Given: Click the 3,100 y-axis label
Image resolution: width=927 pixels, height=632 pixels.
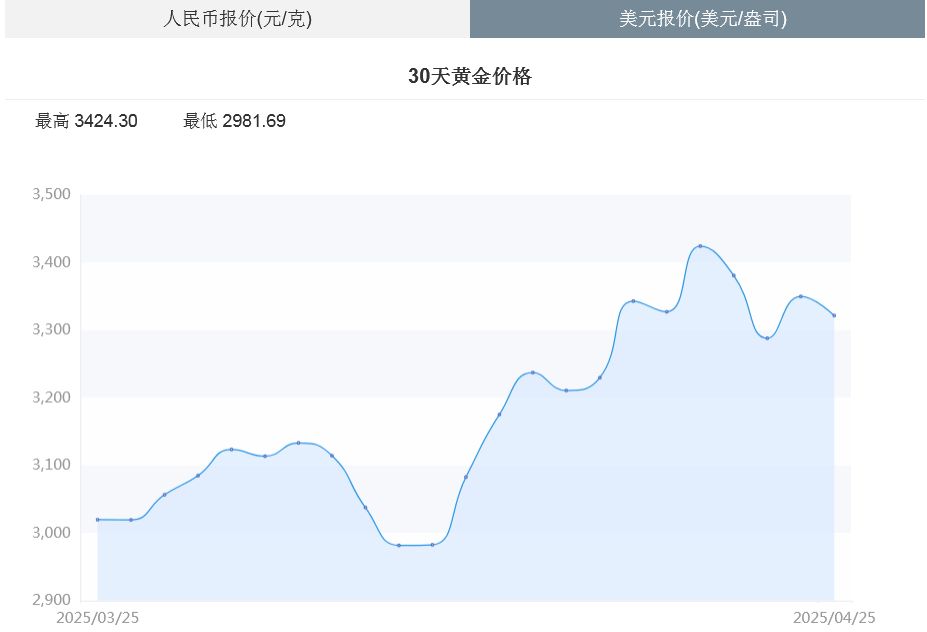Looking at the screenshot, I should 51,465.
